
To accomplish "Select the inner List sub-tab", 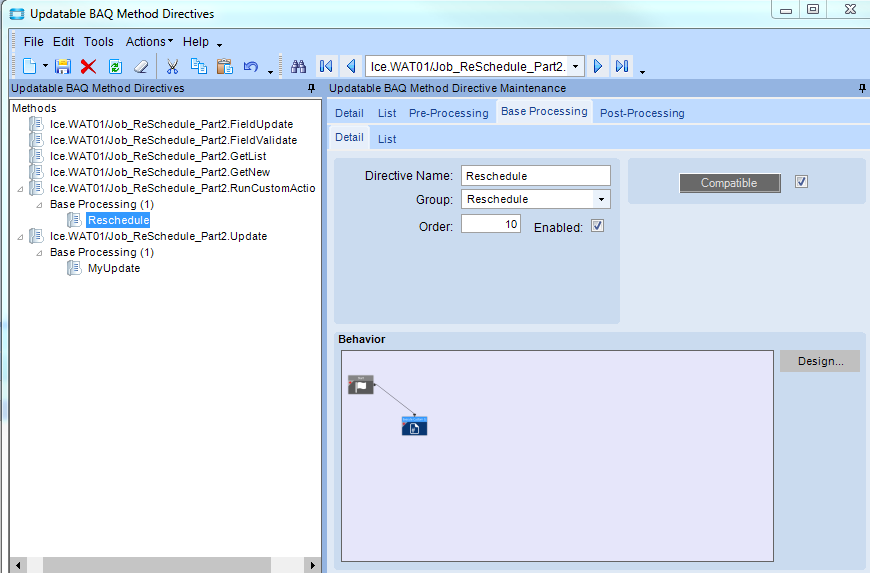I will pos(387,139).
